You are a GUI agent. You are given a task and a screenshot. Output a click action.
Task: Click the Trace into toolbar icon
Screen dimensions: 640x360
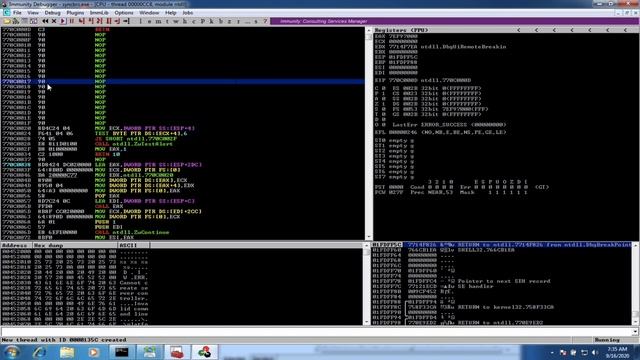99,21
